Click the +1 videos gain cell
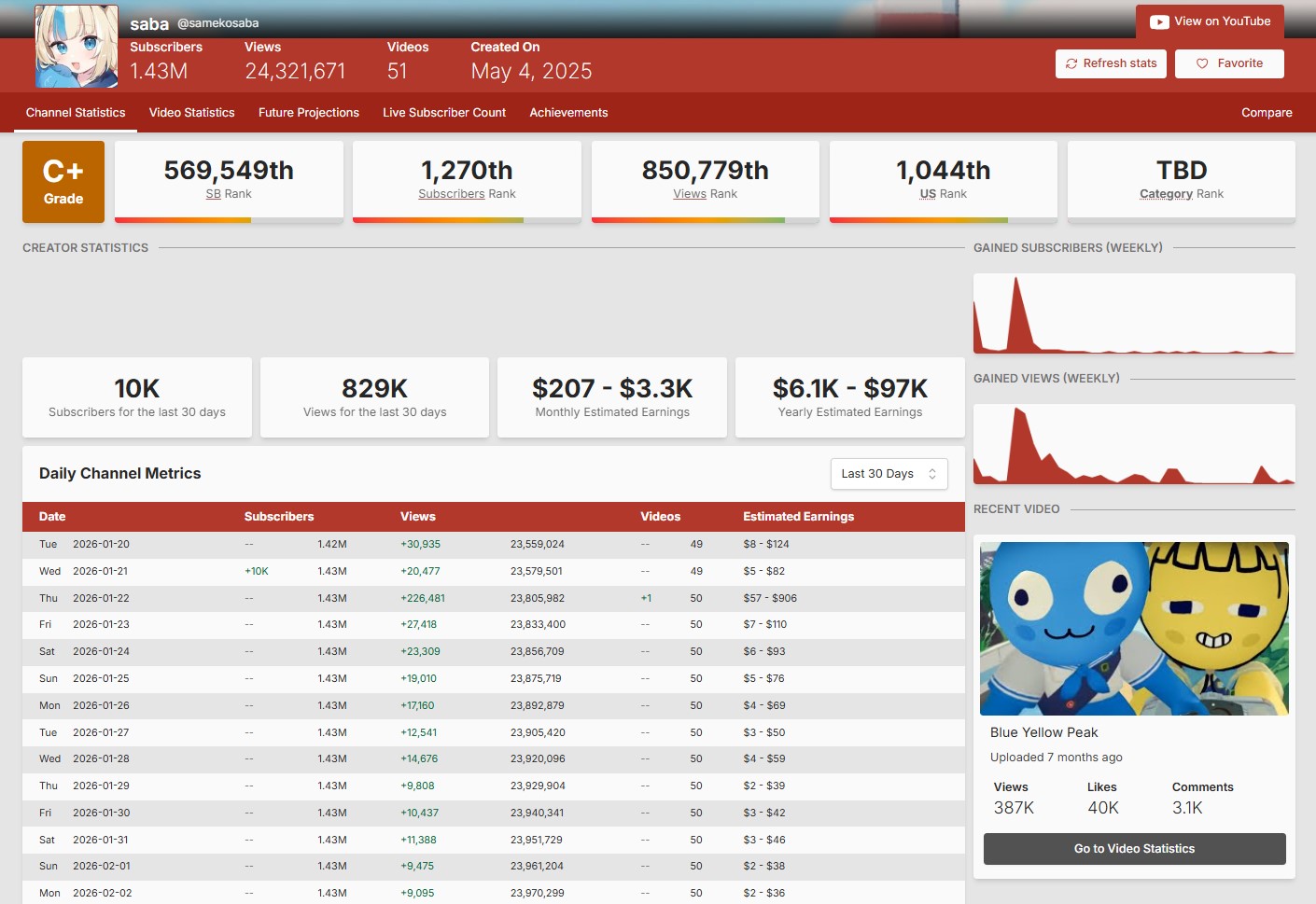 coord(646,599)
